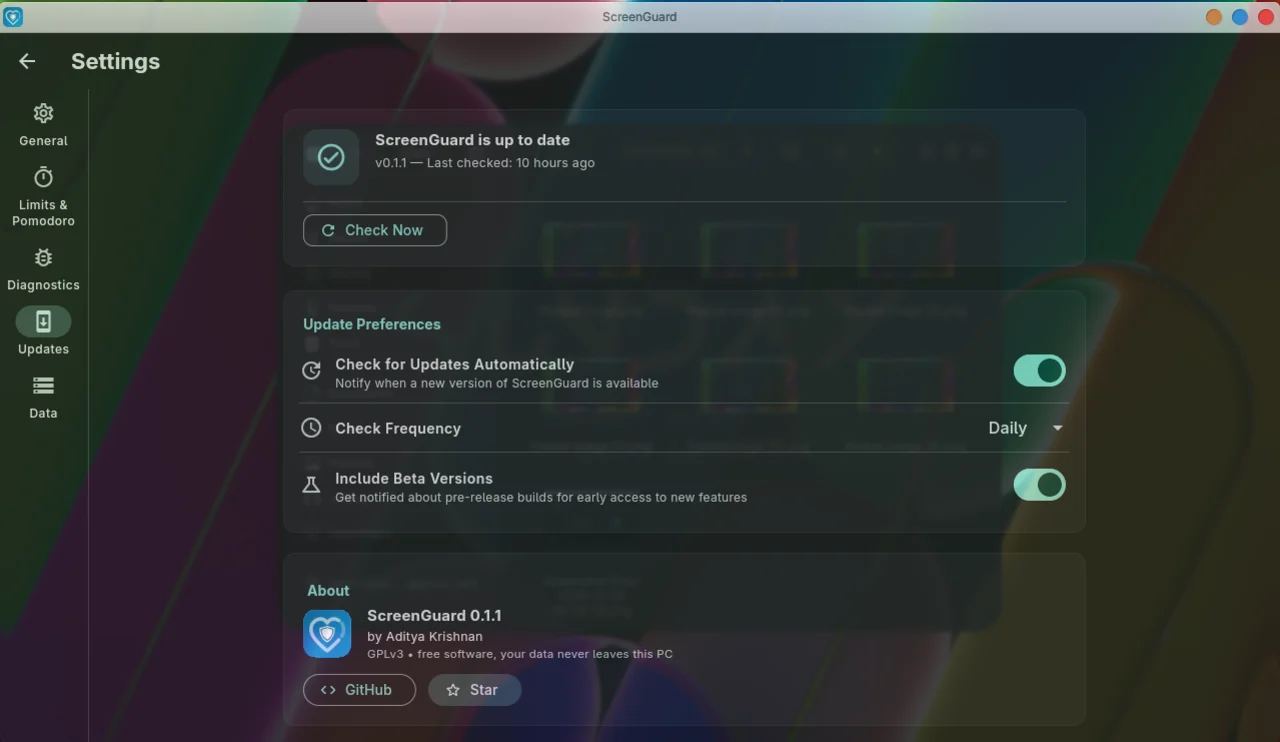Click the ScreenGuard shield icon in title bar
Screen dimensions: 1280x742
pos(13,17)
